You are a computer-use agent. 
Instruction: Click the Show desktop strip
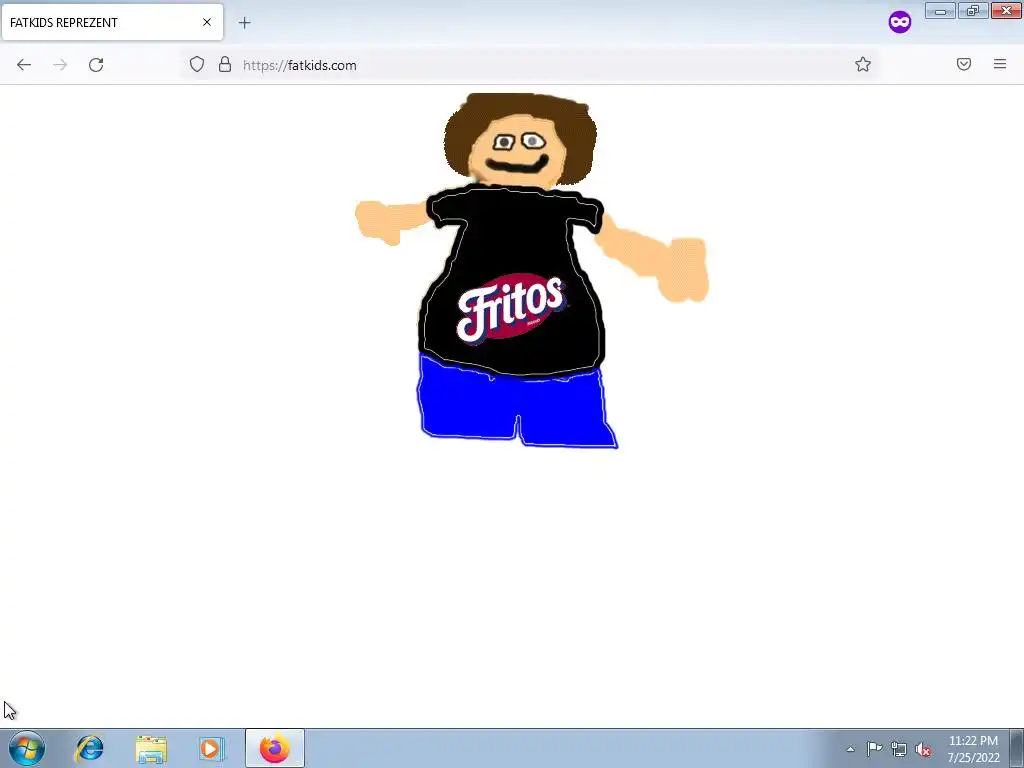1016,748
